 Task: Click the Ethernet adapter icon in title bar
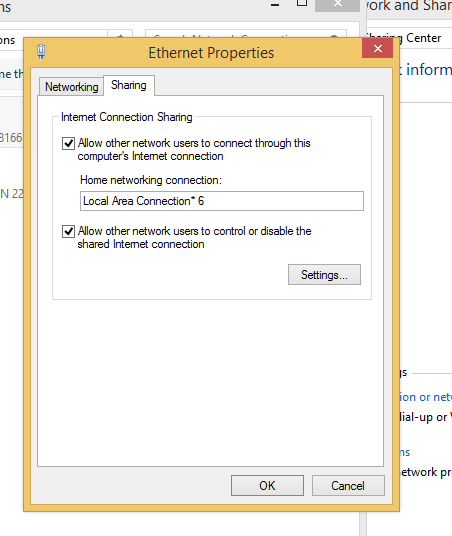coord(41,52)
